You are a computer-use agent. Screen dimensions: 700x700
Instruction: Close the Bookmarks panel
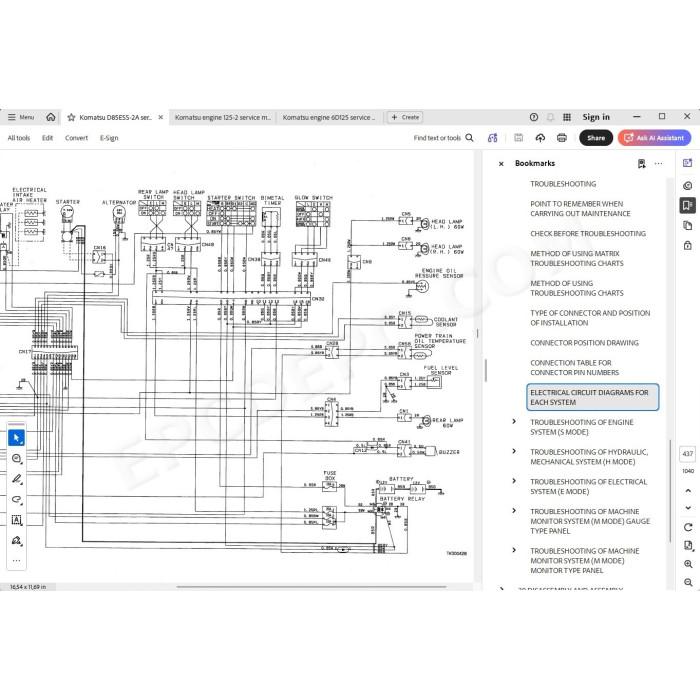(x=501, y=164)
